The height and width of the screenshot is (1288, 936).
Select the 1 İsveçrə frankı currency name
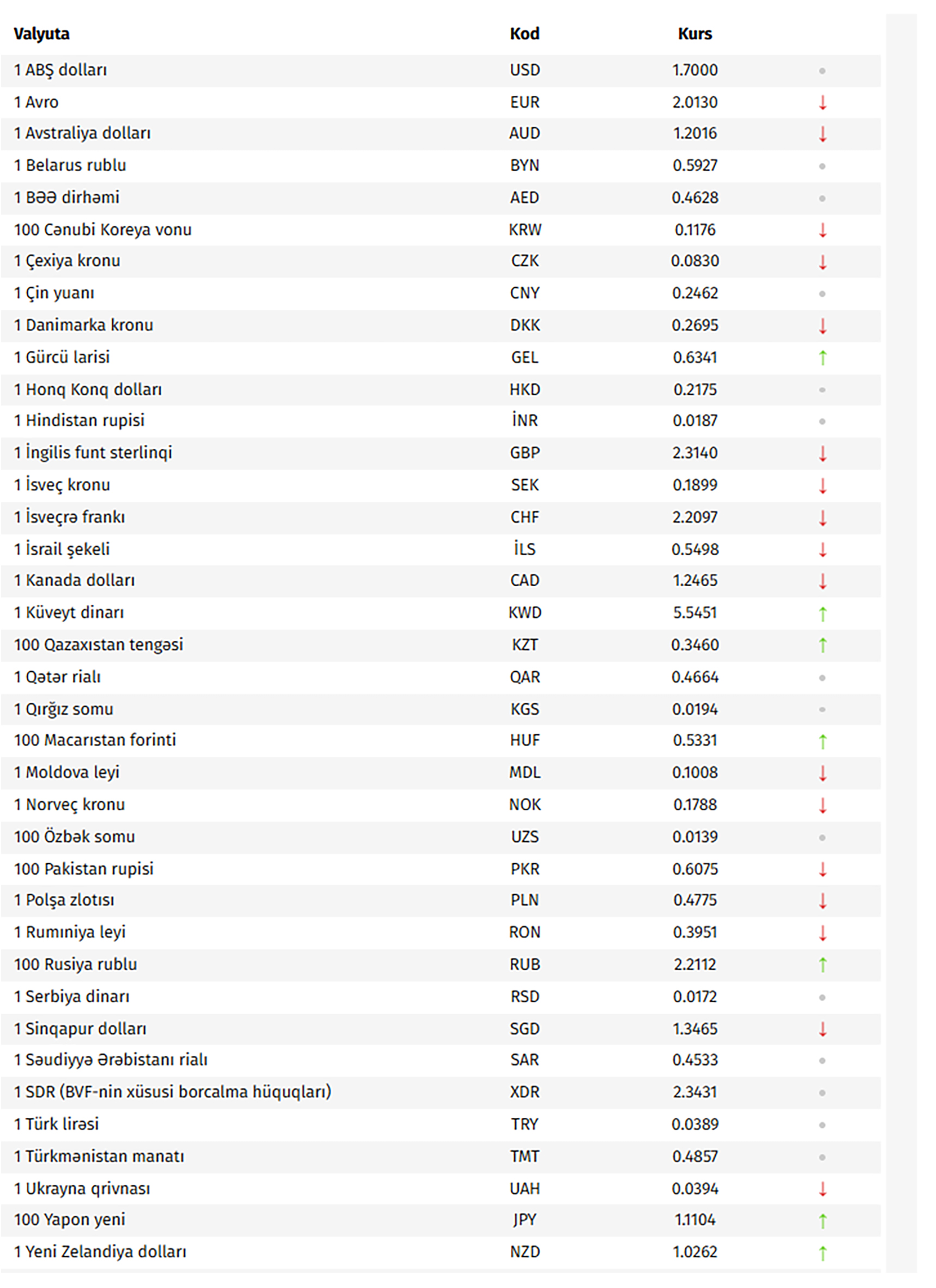click(x=69, y=517)
